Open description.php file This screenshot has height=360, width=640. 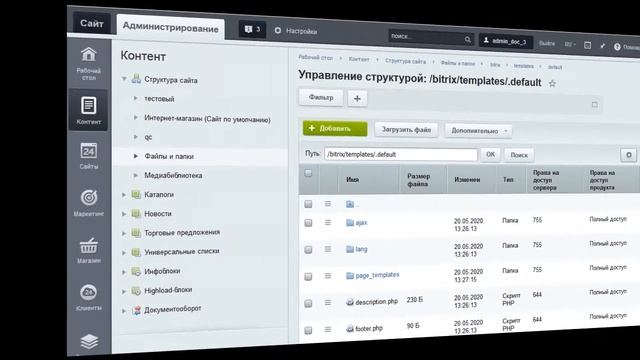coord(376,302)
